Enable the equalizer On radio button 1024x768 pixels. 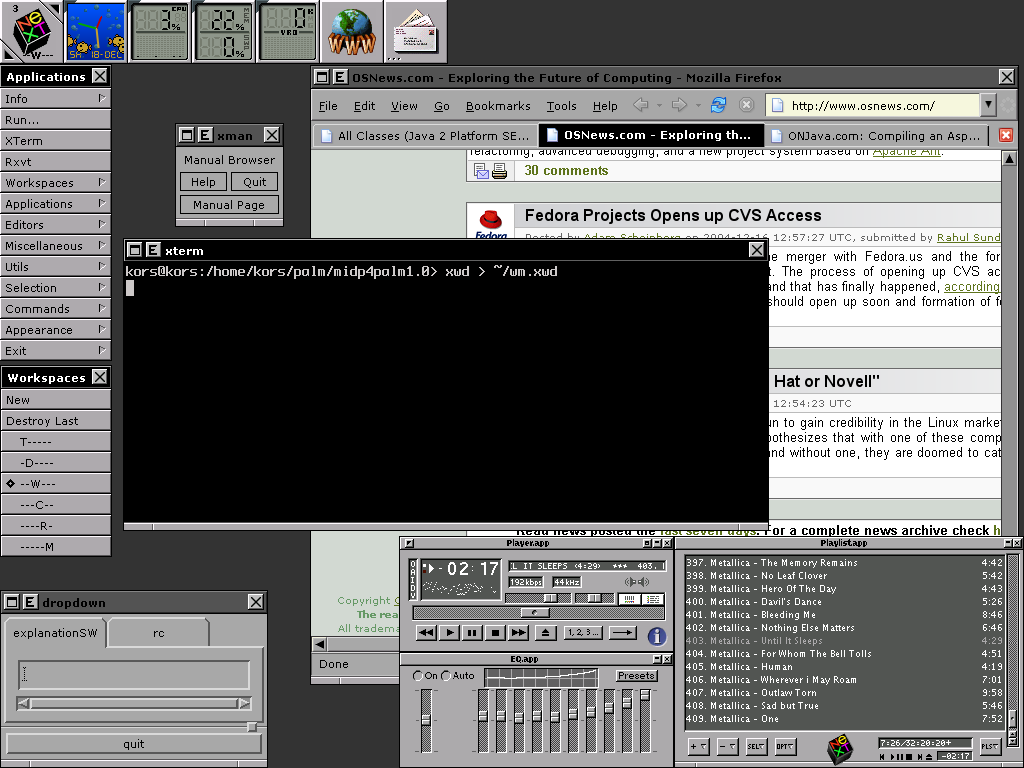coord(418,675)
